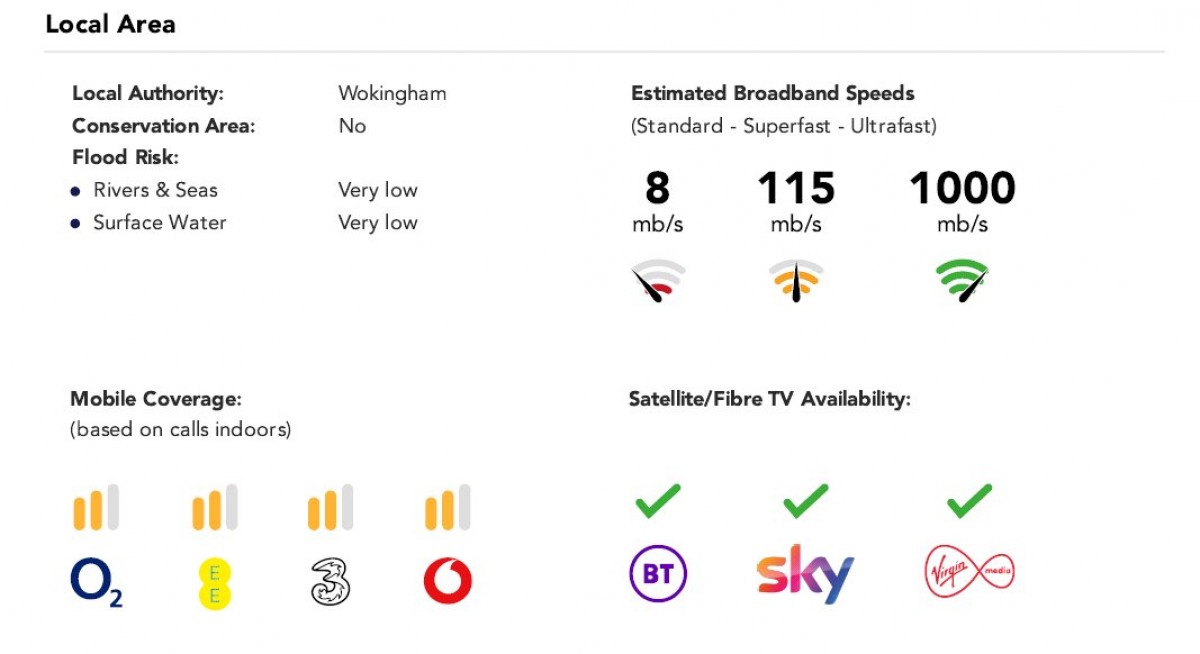
Task: Click the green ultrafast speed gauge
Action: [962, 281]
